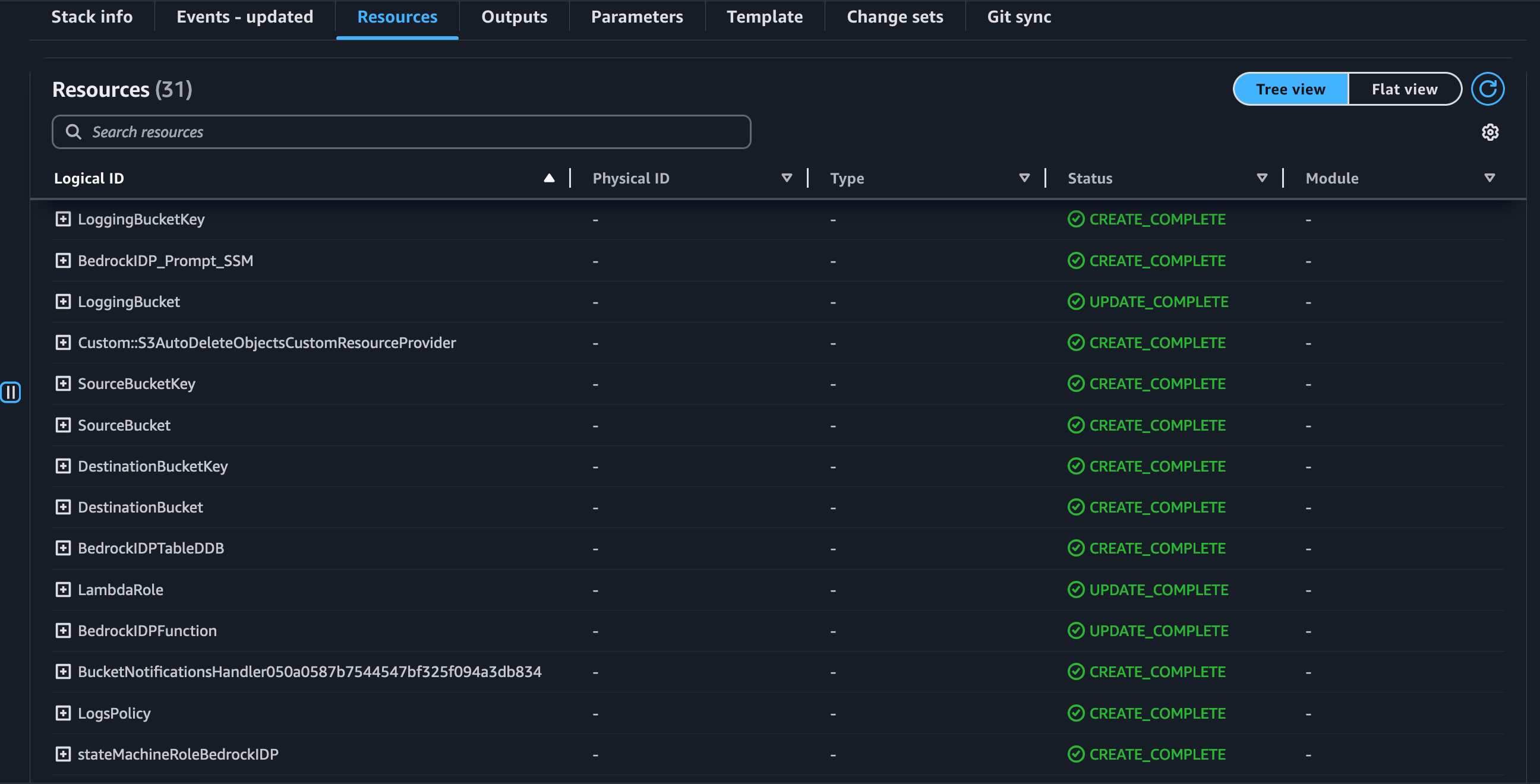This screenshot has width=1540, height=784.
Task: Switch to the Template tab
Action: click(764, 17)
